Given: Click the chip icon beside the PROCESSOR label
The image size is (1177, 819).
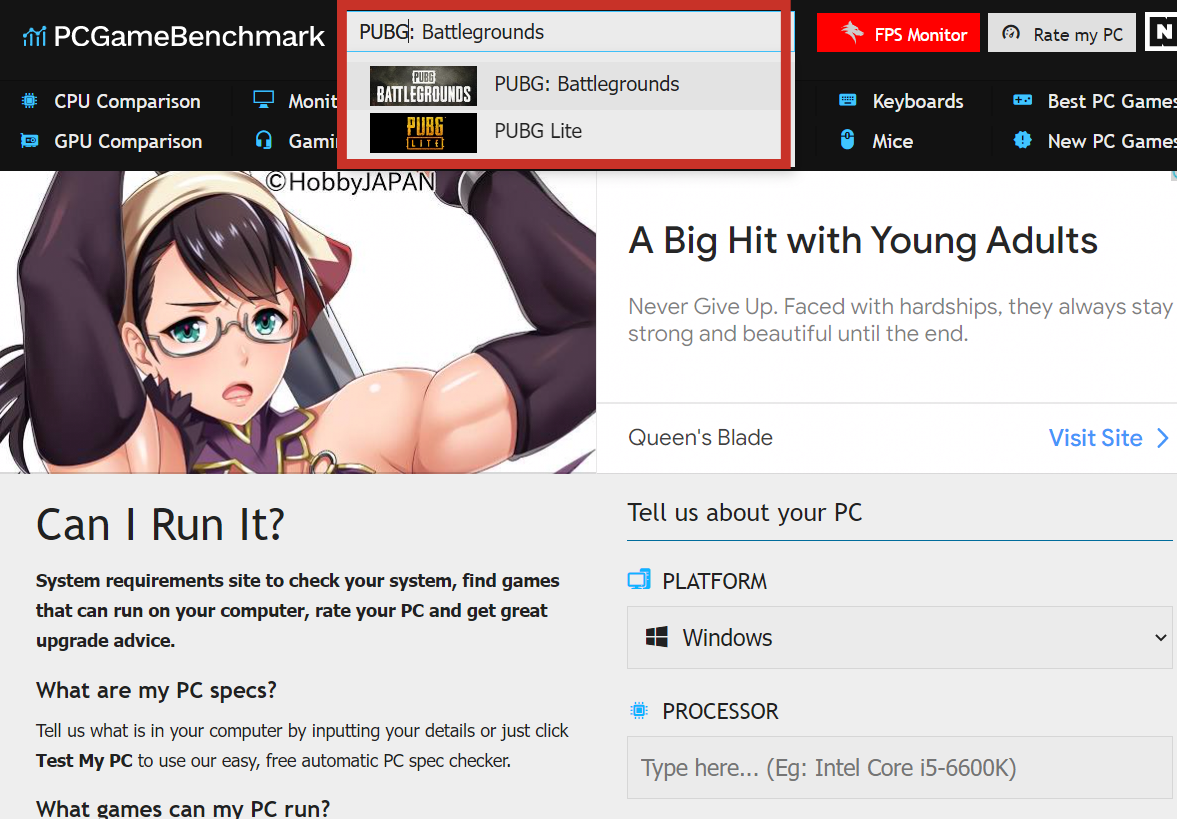Looking at the screenshot, I should [x=639, y=710].
